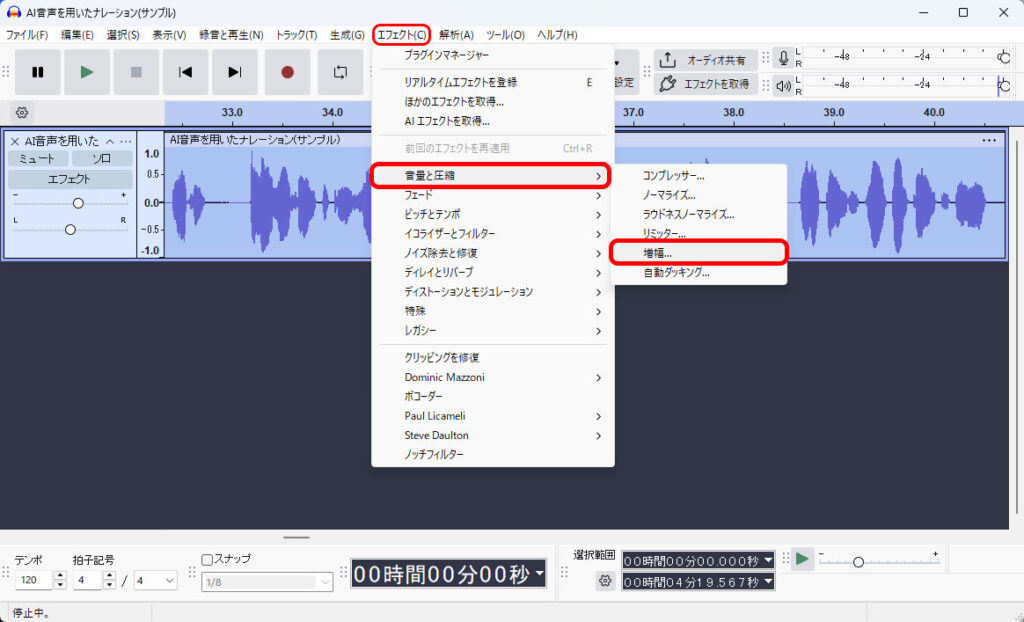Skip to start of the project
The height and width of the screenshot is (622, 1024).
point(185,72)
